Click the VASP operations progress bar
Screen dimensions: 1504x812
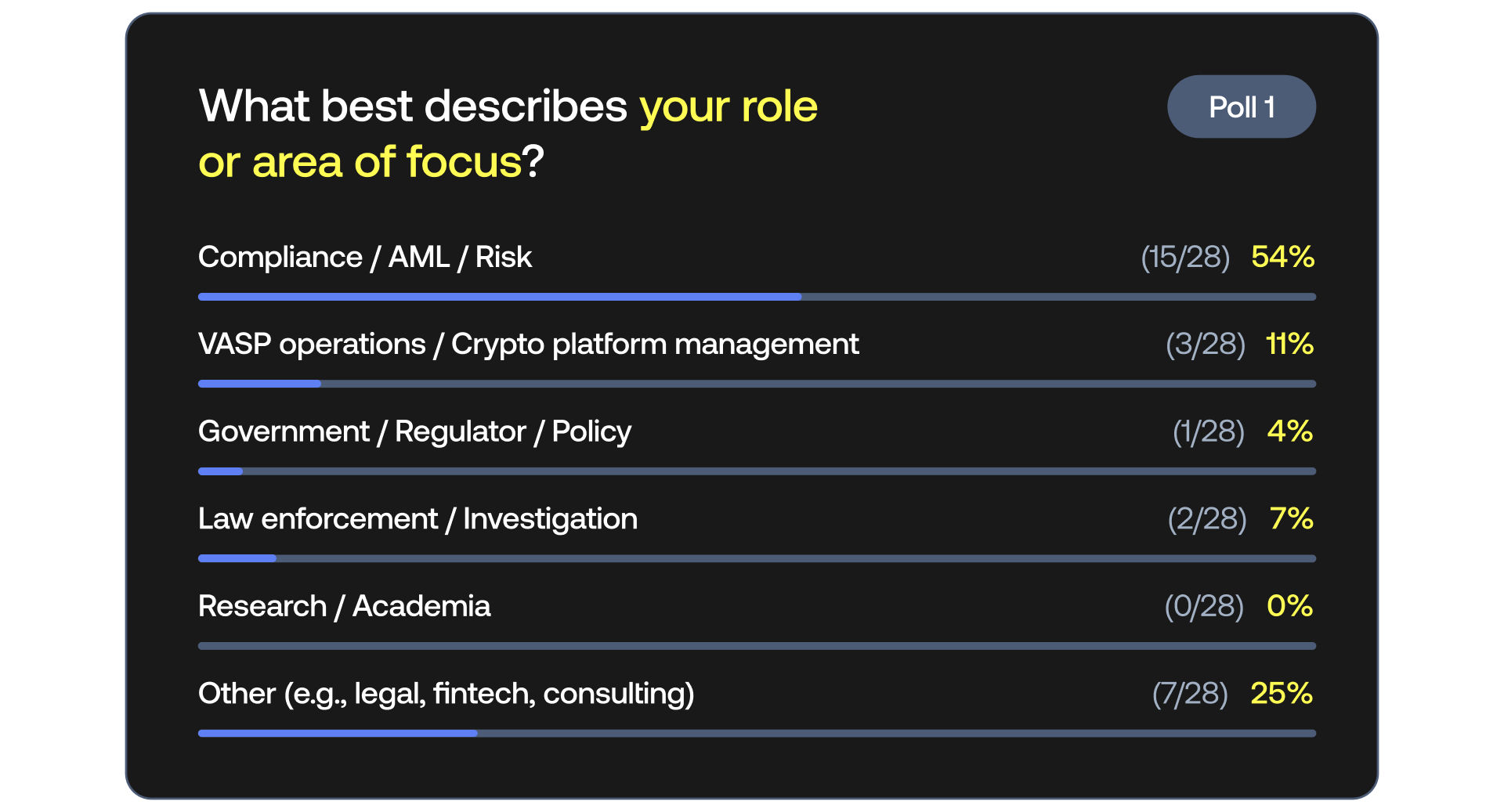(757, 384)
